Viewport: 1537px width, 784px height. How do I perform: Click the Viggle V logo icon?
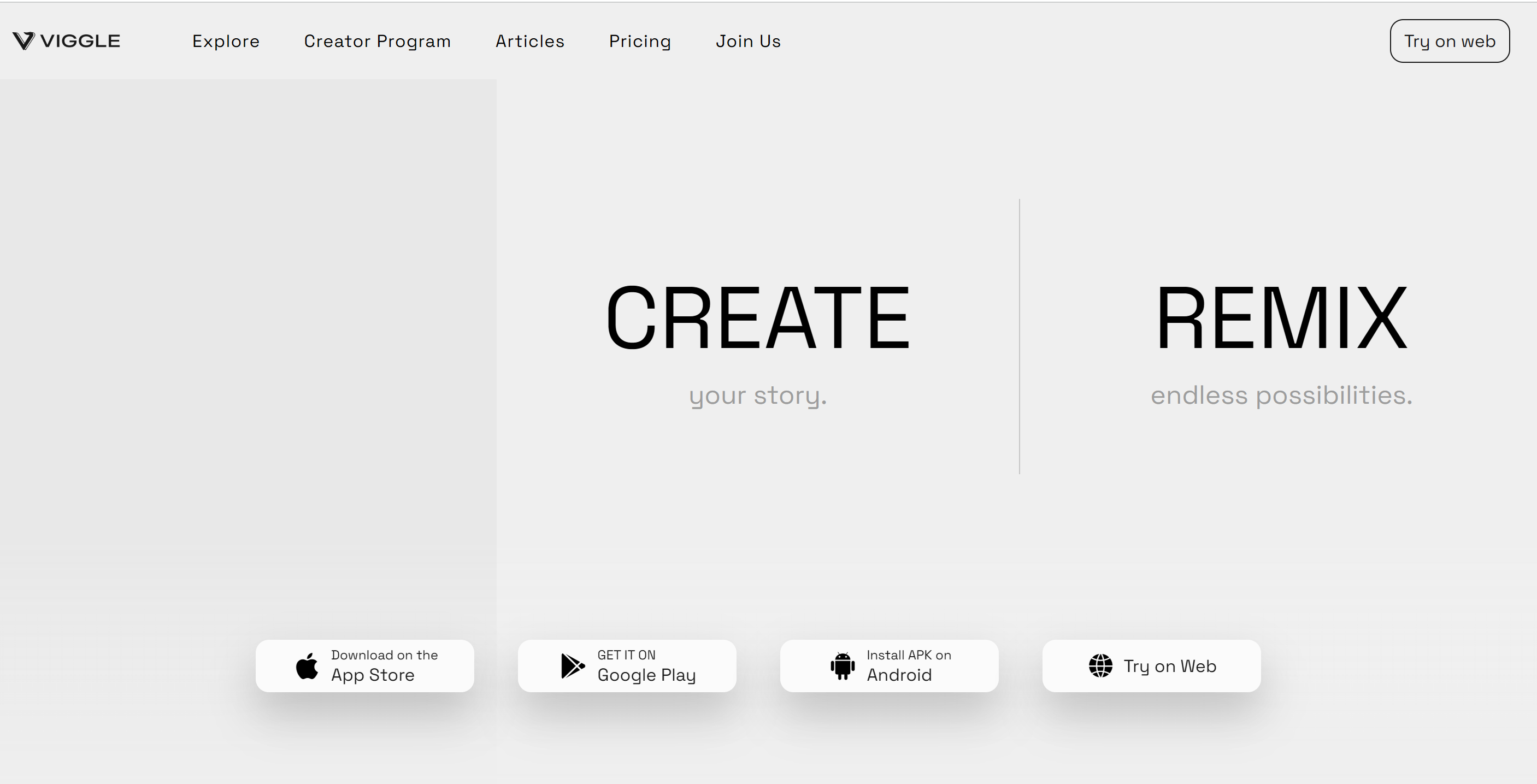point(24,40)
